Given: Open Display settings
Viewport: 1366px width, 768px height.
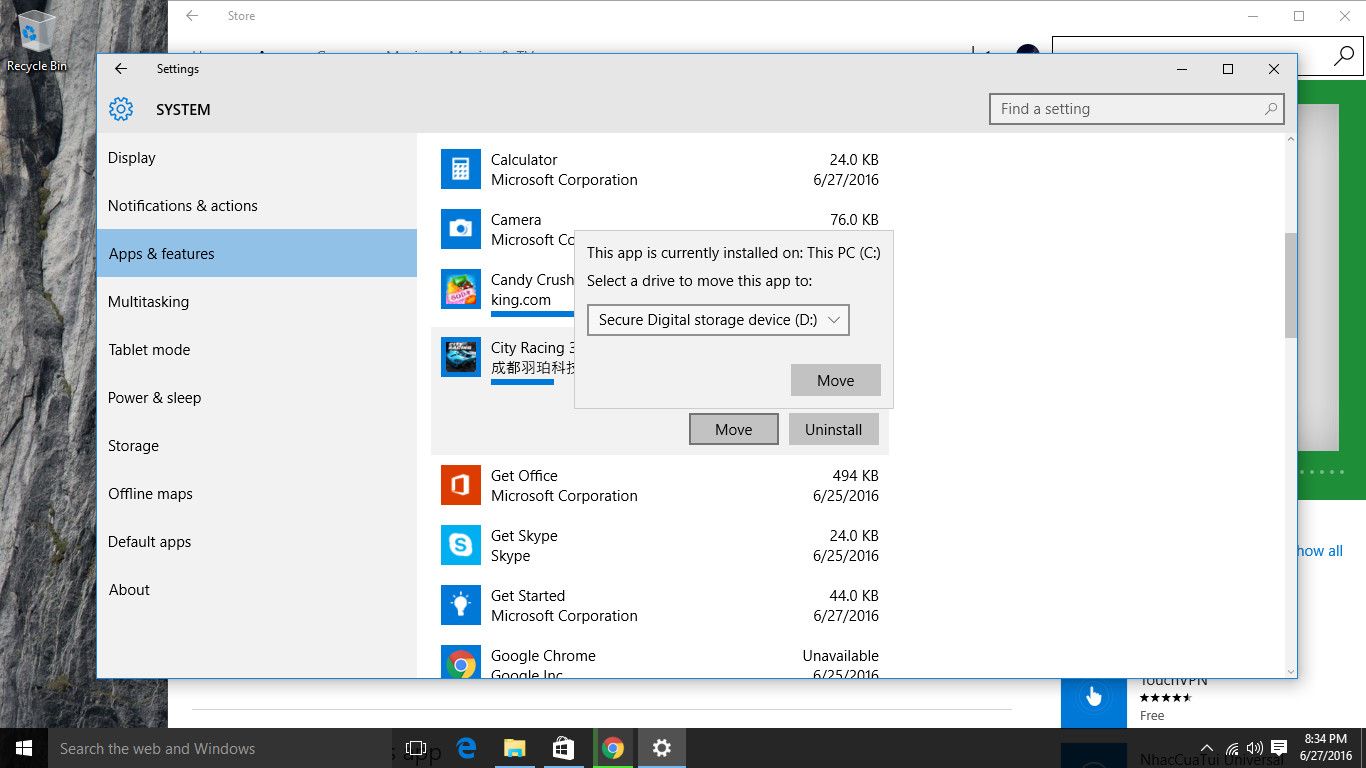Looking at the screenshot, I should point(257,158).
